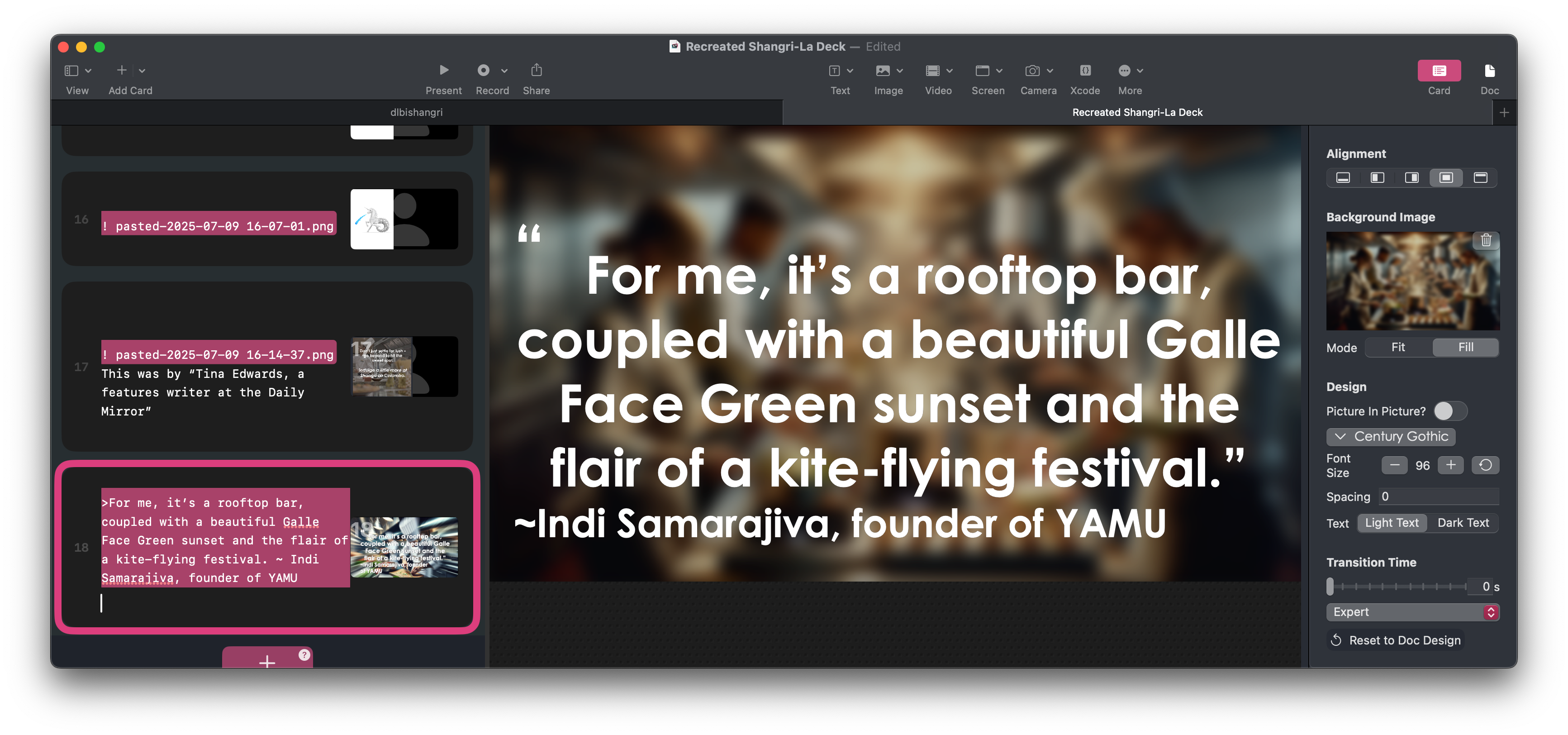Screen dimensions: 1568x735
Task: Switch to dlbishangri tab
Action: click(416, 113)
